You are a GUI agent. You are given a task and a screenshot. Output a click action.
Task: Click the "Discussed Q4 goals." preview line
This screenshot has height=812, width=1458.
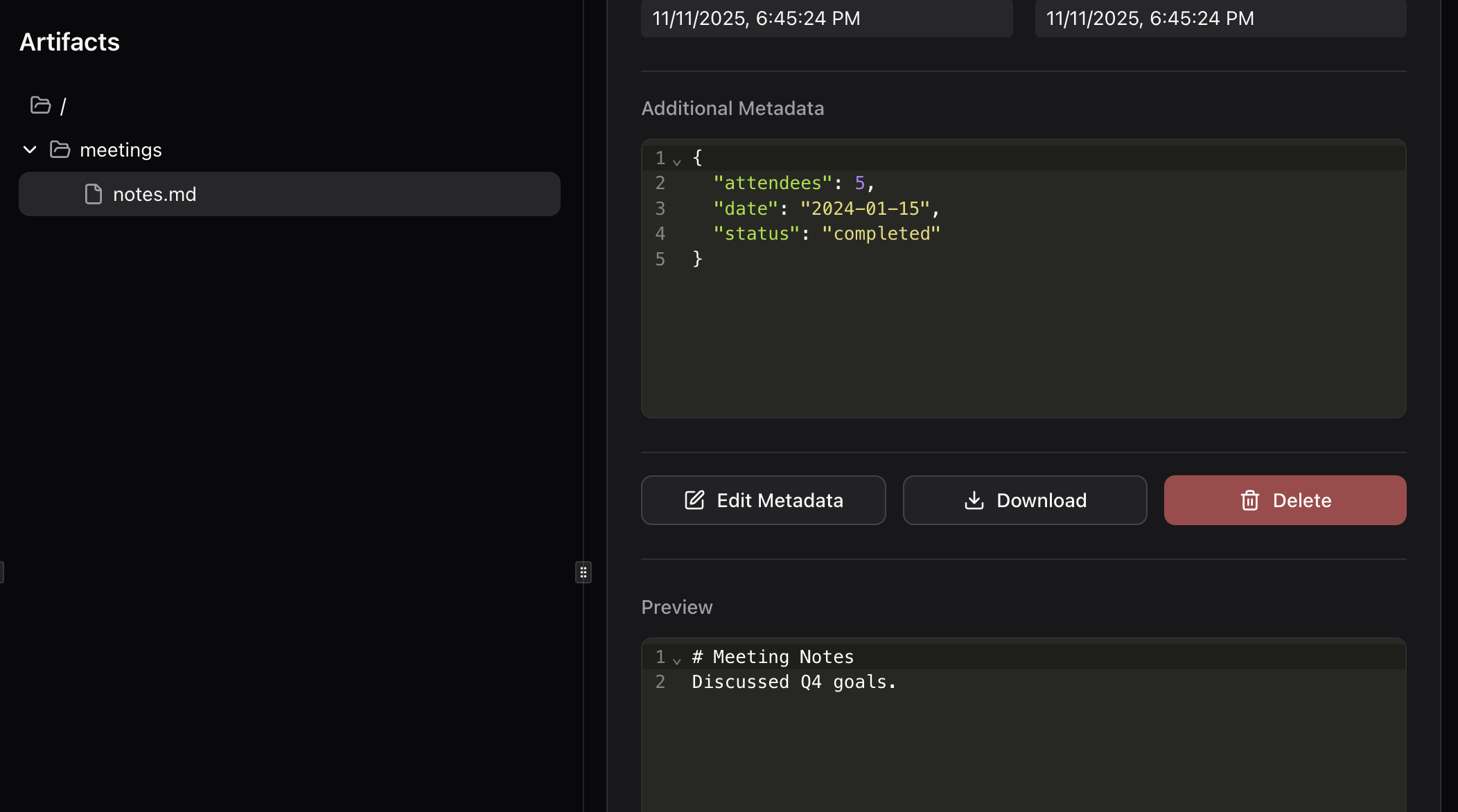coord(794,682)
